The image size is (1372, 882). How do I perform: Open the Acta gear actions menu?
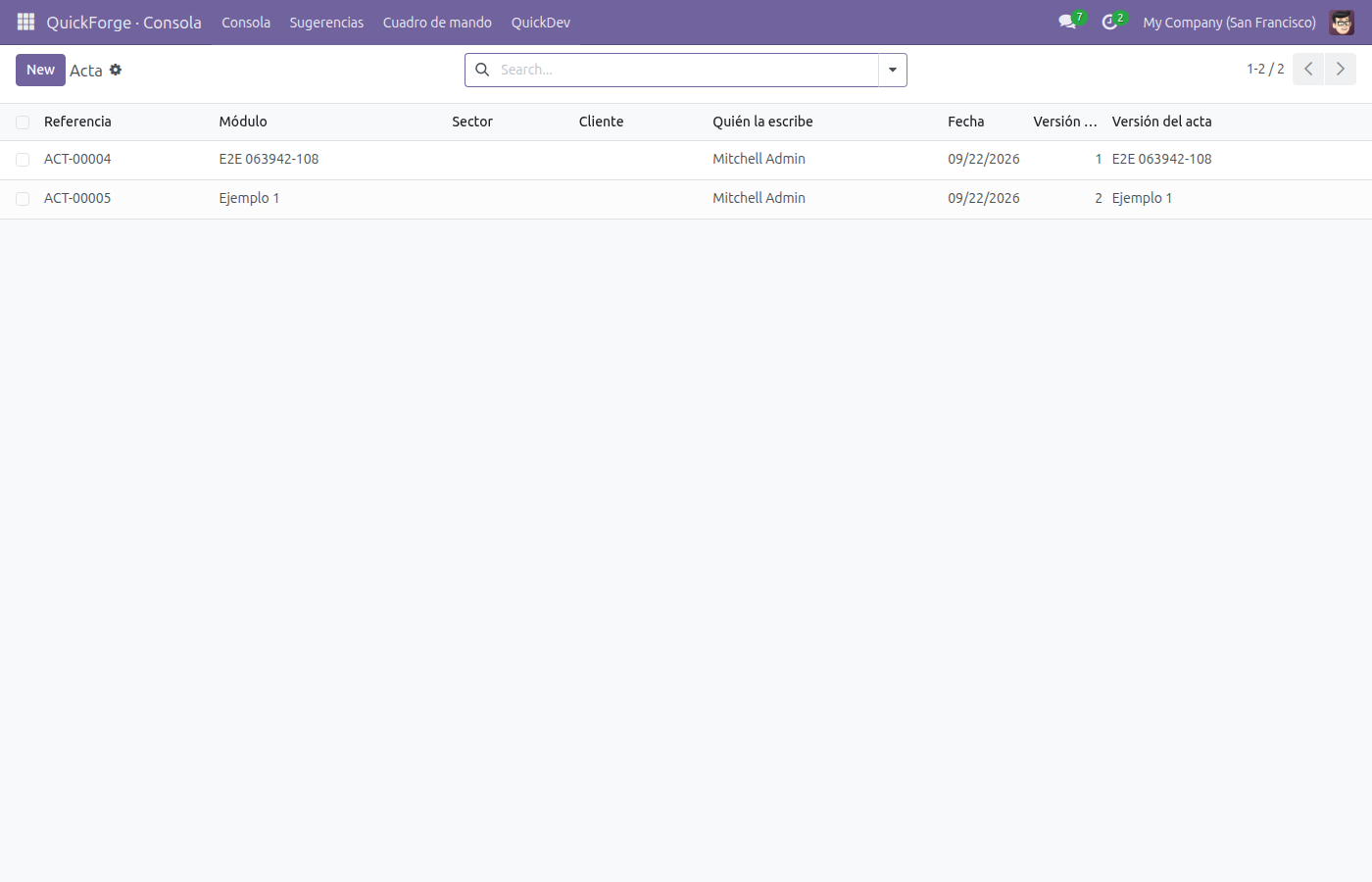pos(116,70)
